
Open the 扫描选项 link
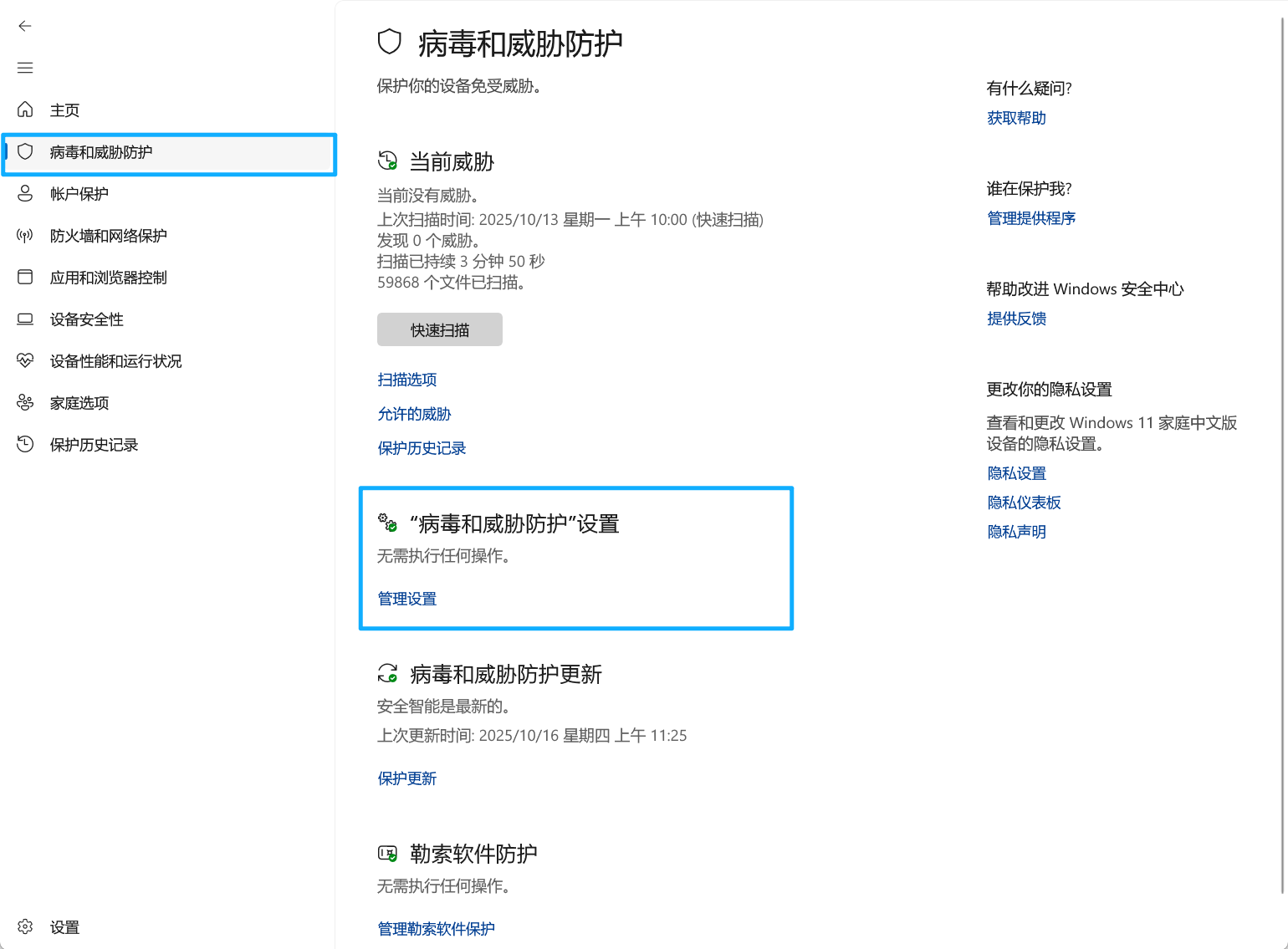[407, 380]
